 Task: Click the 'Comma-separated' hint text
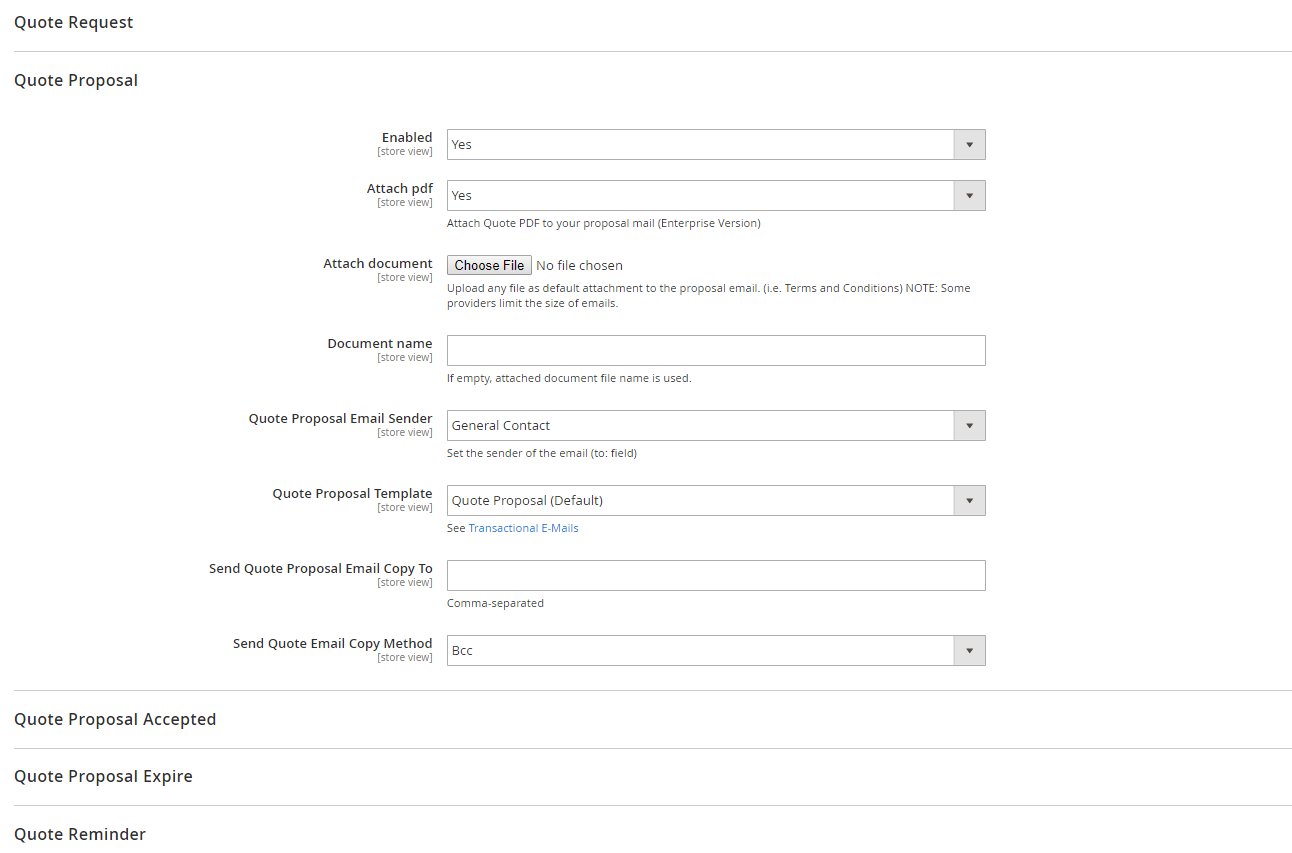[495, 603]
